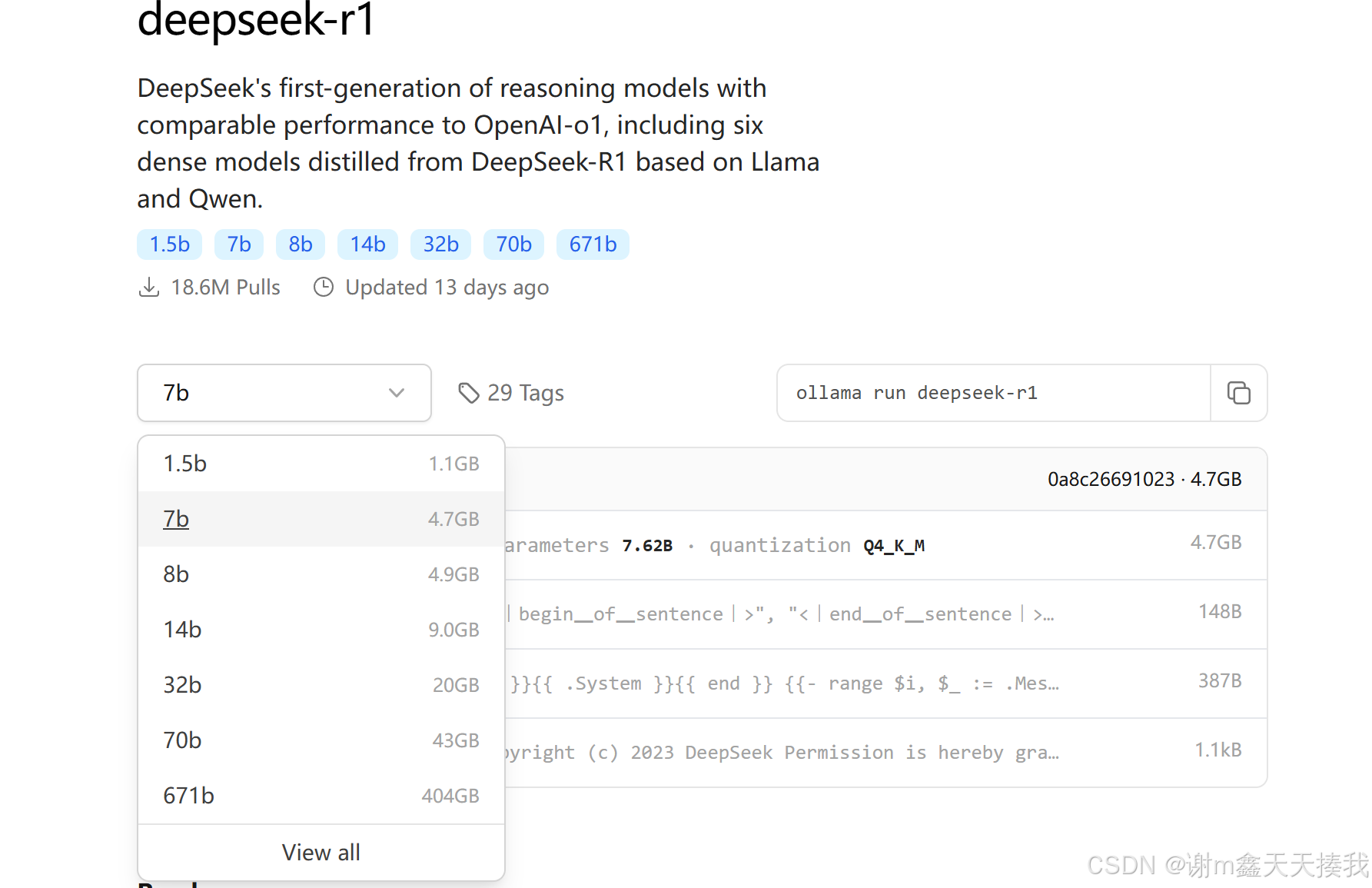Screen dimensions: 1372x888
Task: Click the 671b blue tag badge
Action: [x=593, y=244]
